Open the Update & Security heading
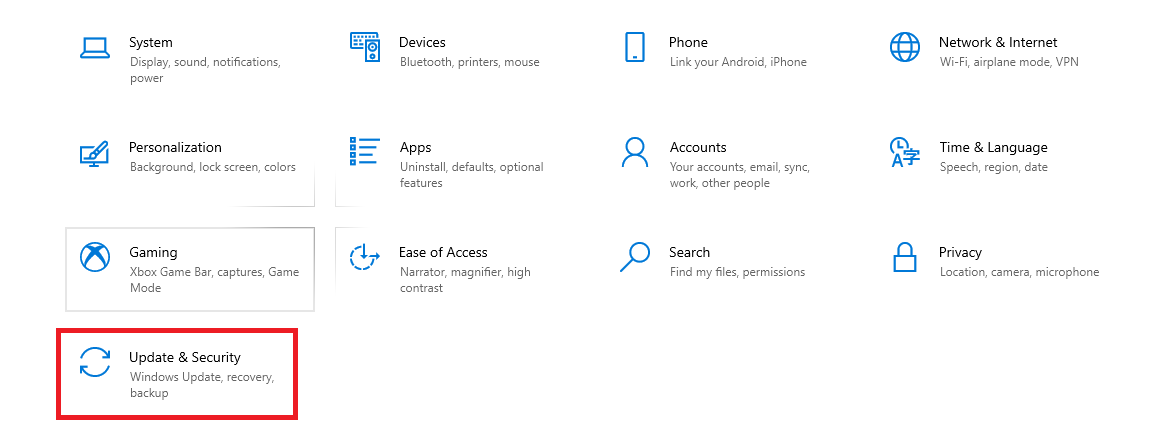 pos(185,357)
